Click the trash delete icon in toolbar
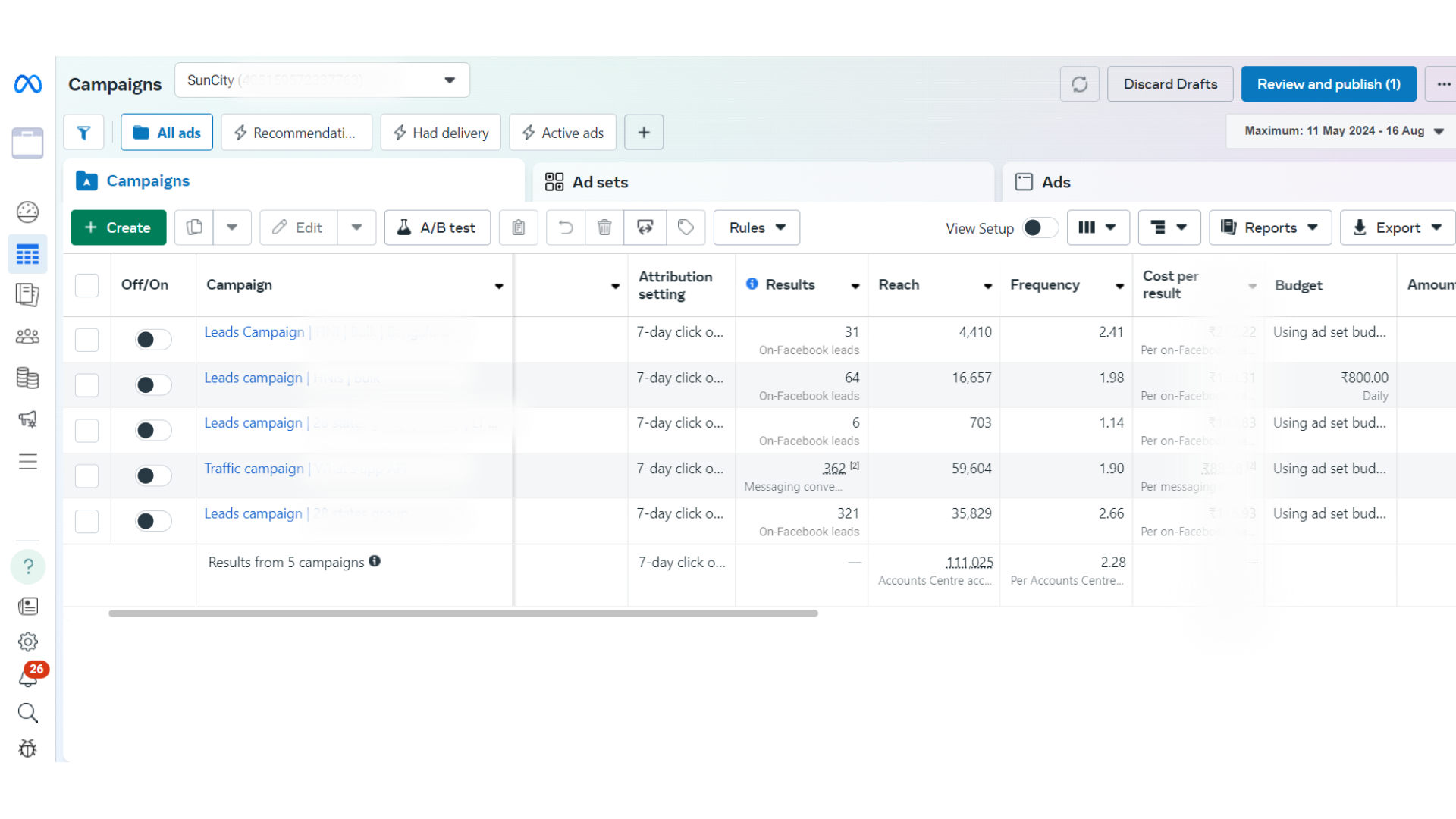The height and width of the screenshot is (819, 1456). pos(604,227)
